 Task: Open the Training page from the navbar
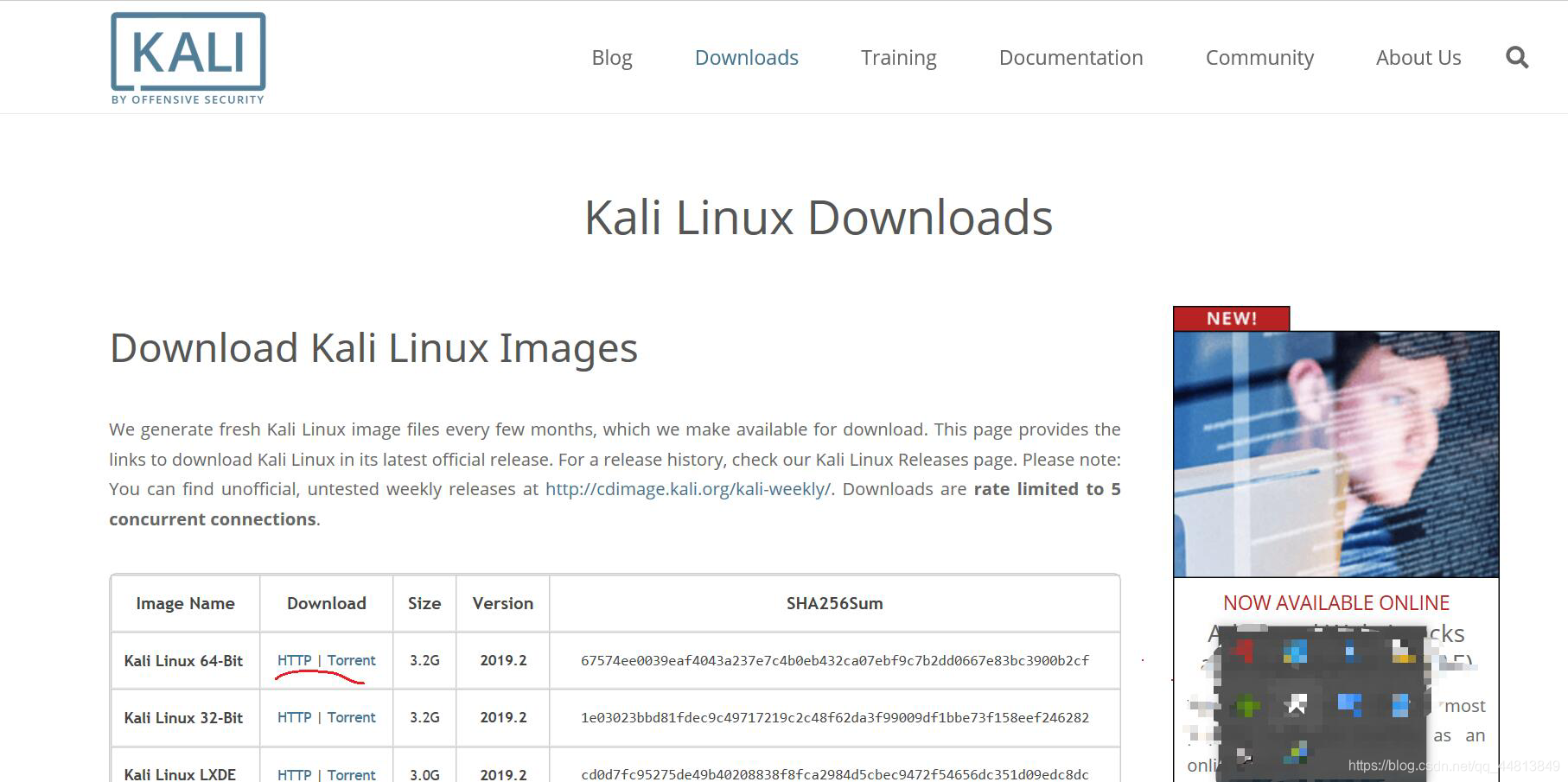pos(898,57)
